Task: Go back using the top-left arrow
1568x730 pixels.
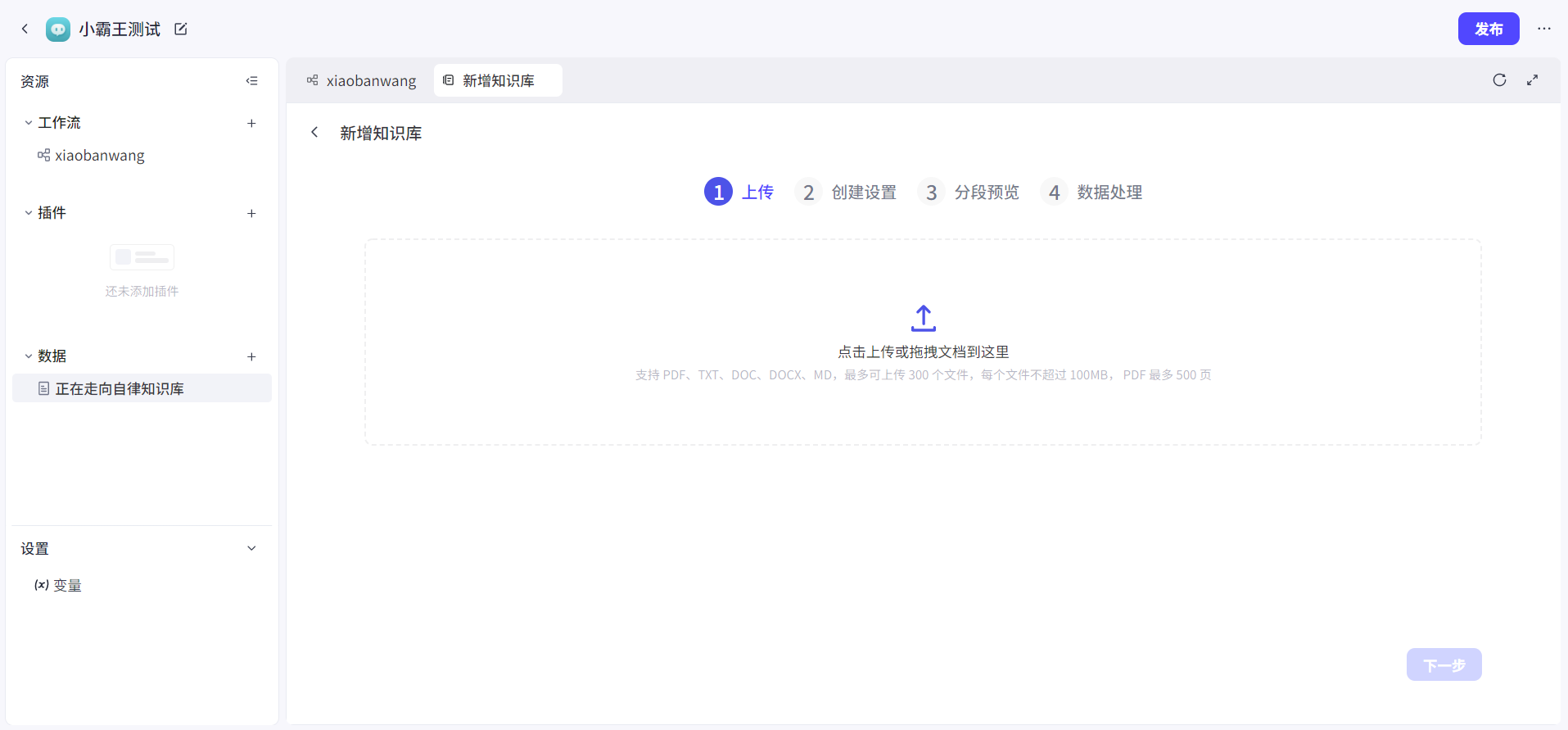Action: pos(25,29)
